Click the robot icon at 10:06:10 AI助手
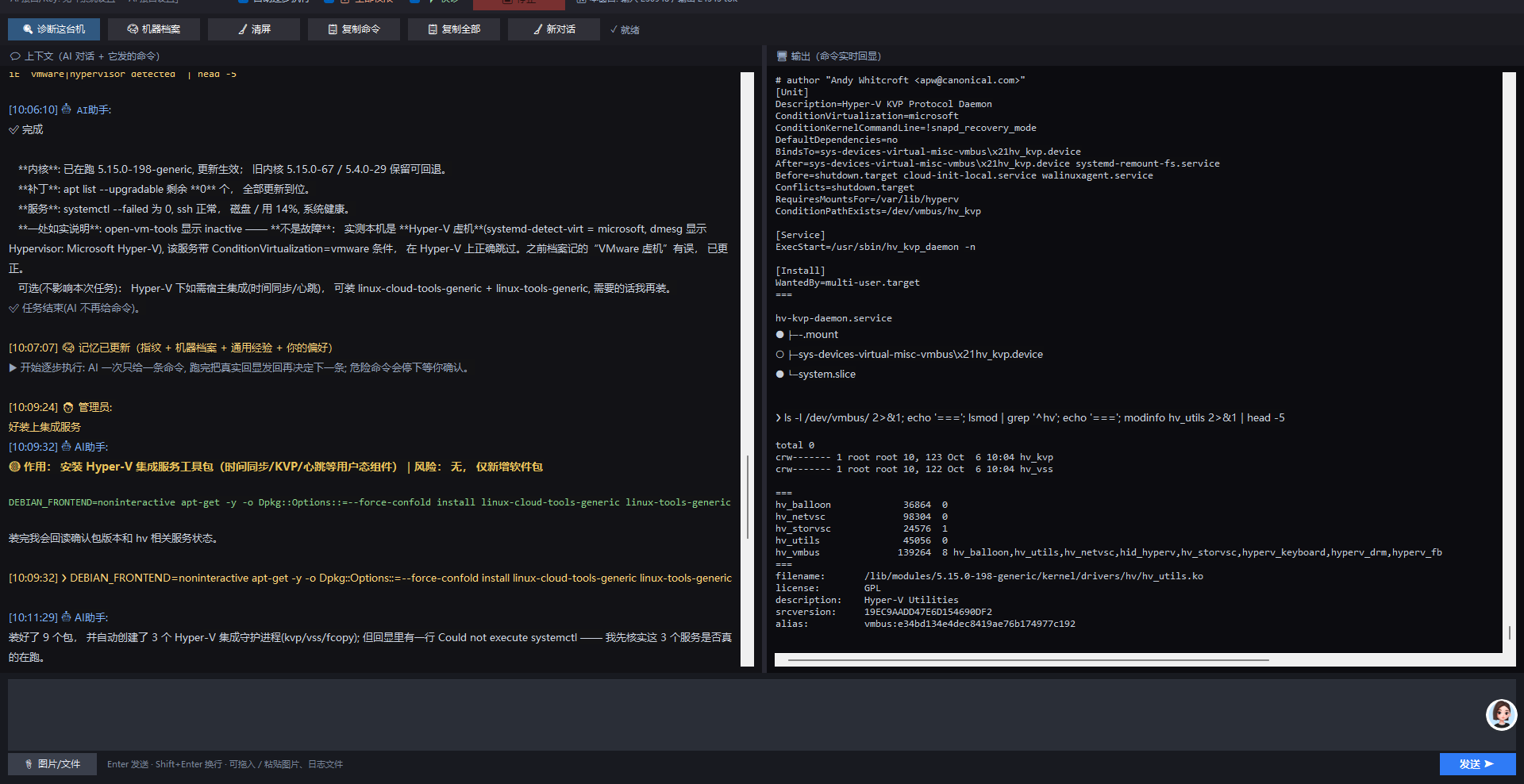 (67, 110)
